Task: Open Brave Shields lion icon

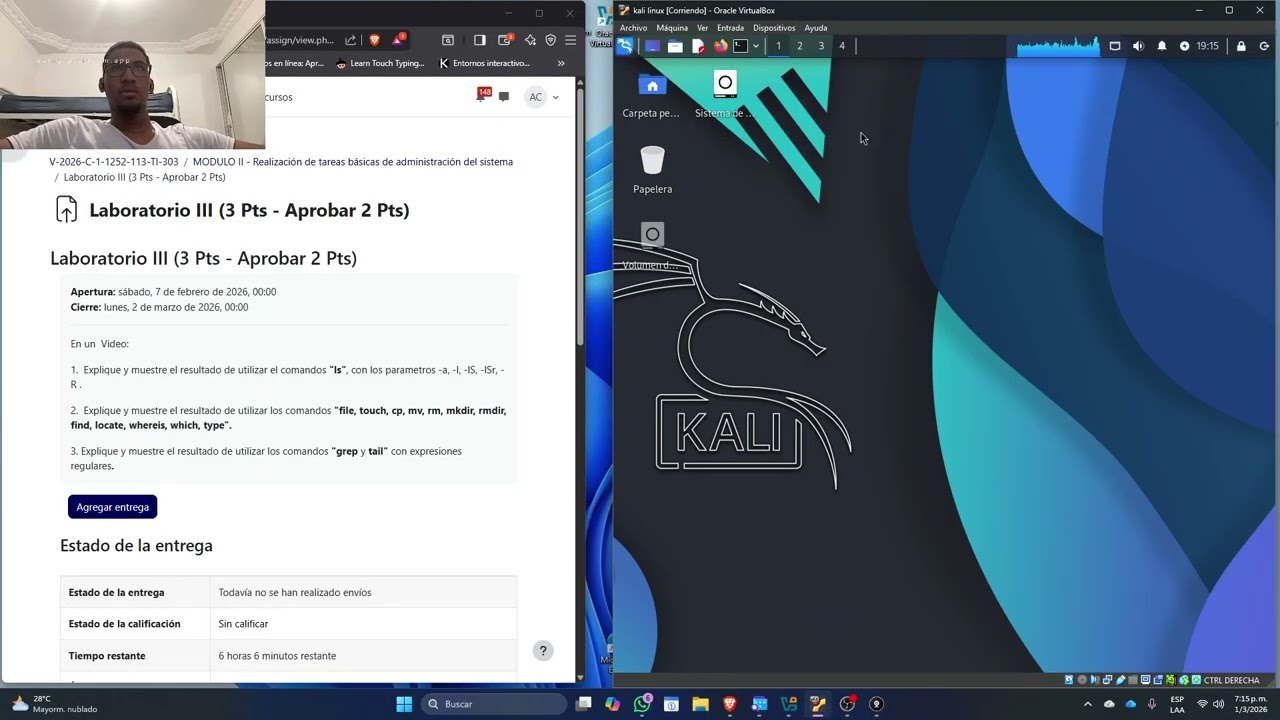Action: pos(375,40)
